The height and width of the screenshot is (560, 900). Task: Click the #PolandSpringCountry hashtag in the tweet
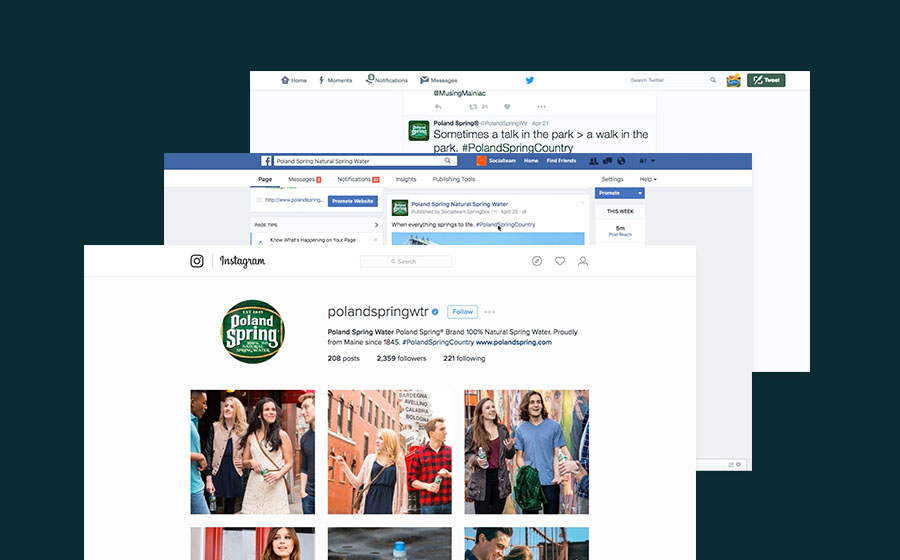[517, 147]
